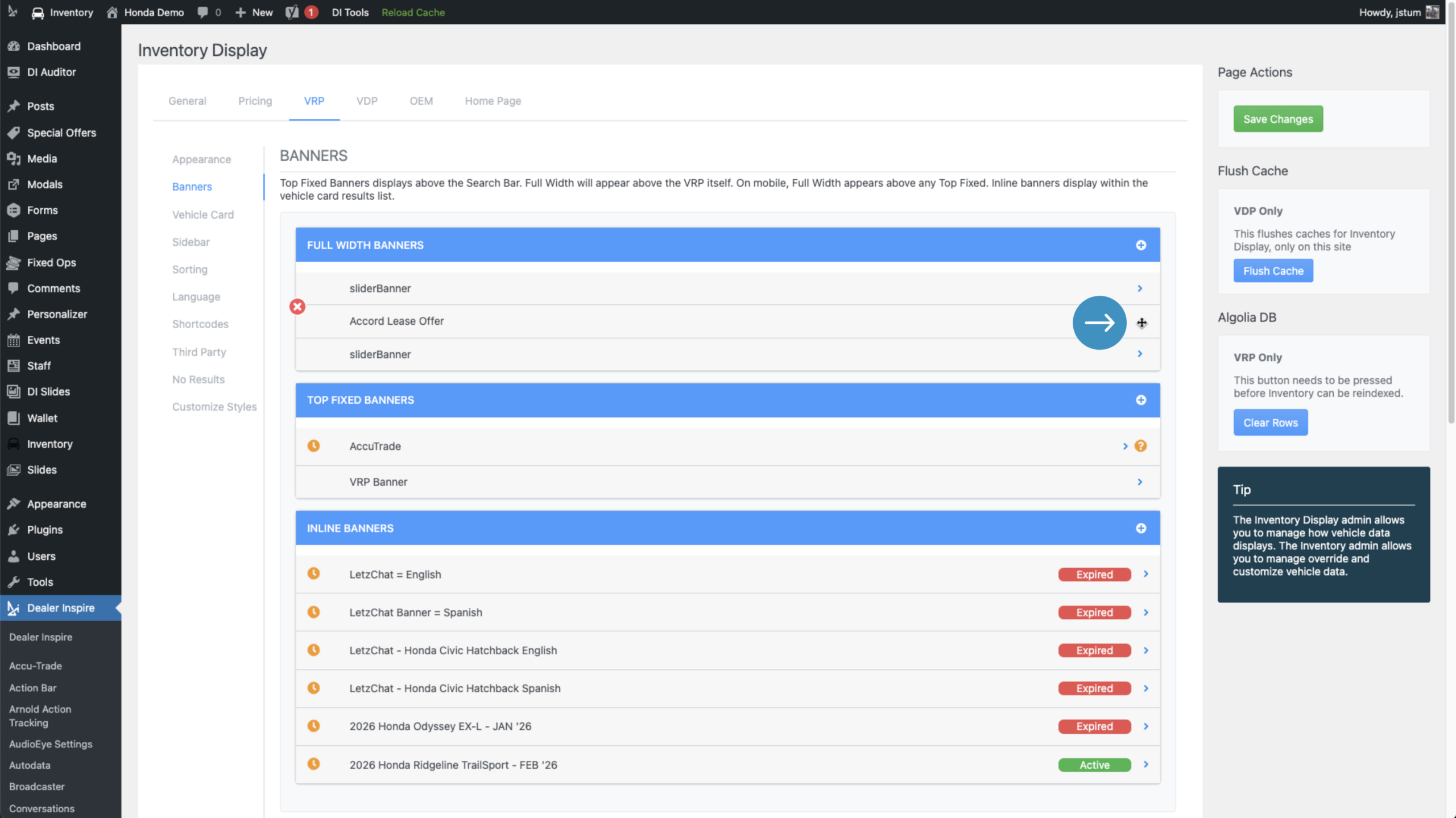Click the comments bubble icon in the admin bar
Image resolution: width=1456 pixels, height=818 pixels.
tap(203, 12)
